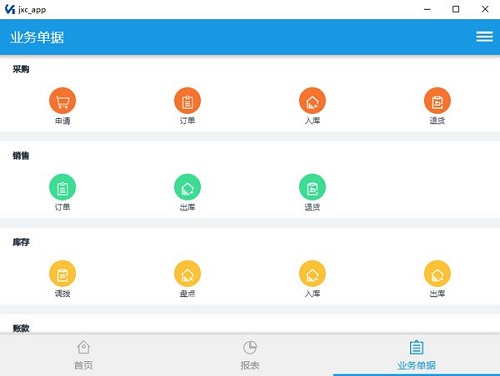Open inventory 调拨 yellow transfer icon
Image resolution: width=500 pixels, height=376 pixels.
[x=62, y=274]
